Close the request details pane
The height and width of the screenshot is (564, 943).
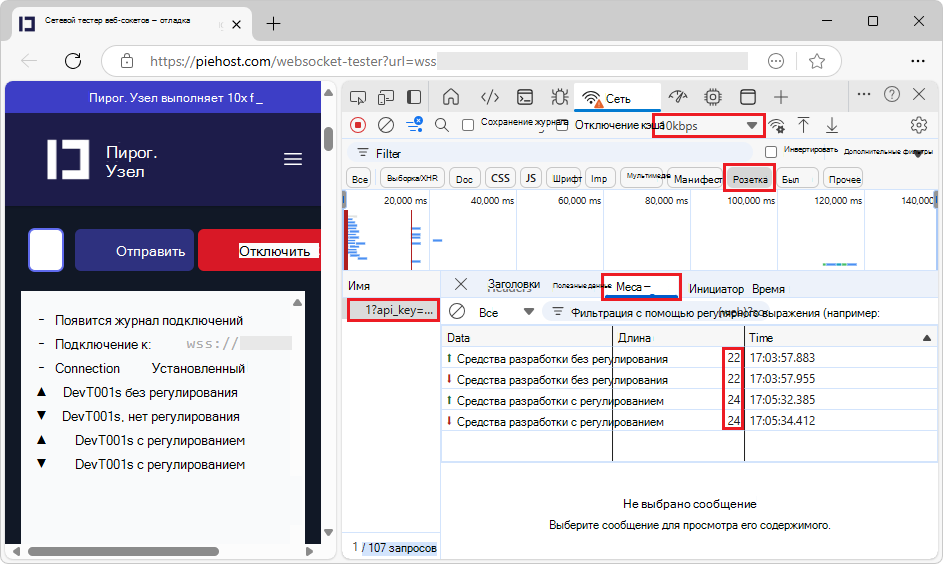tap(461, 284)
